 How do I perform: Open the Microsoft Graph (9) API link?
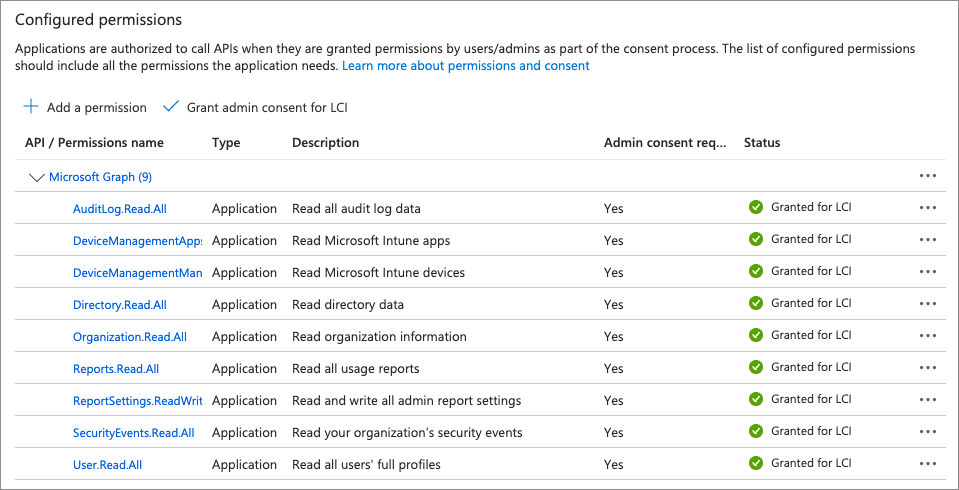[x=100, y=177]
